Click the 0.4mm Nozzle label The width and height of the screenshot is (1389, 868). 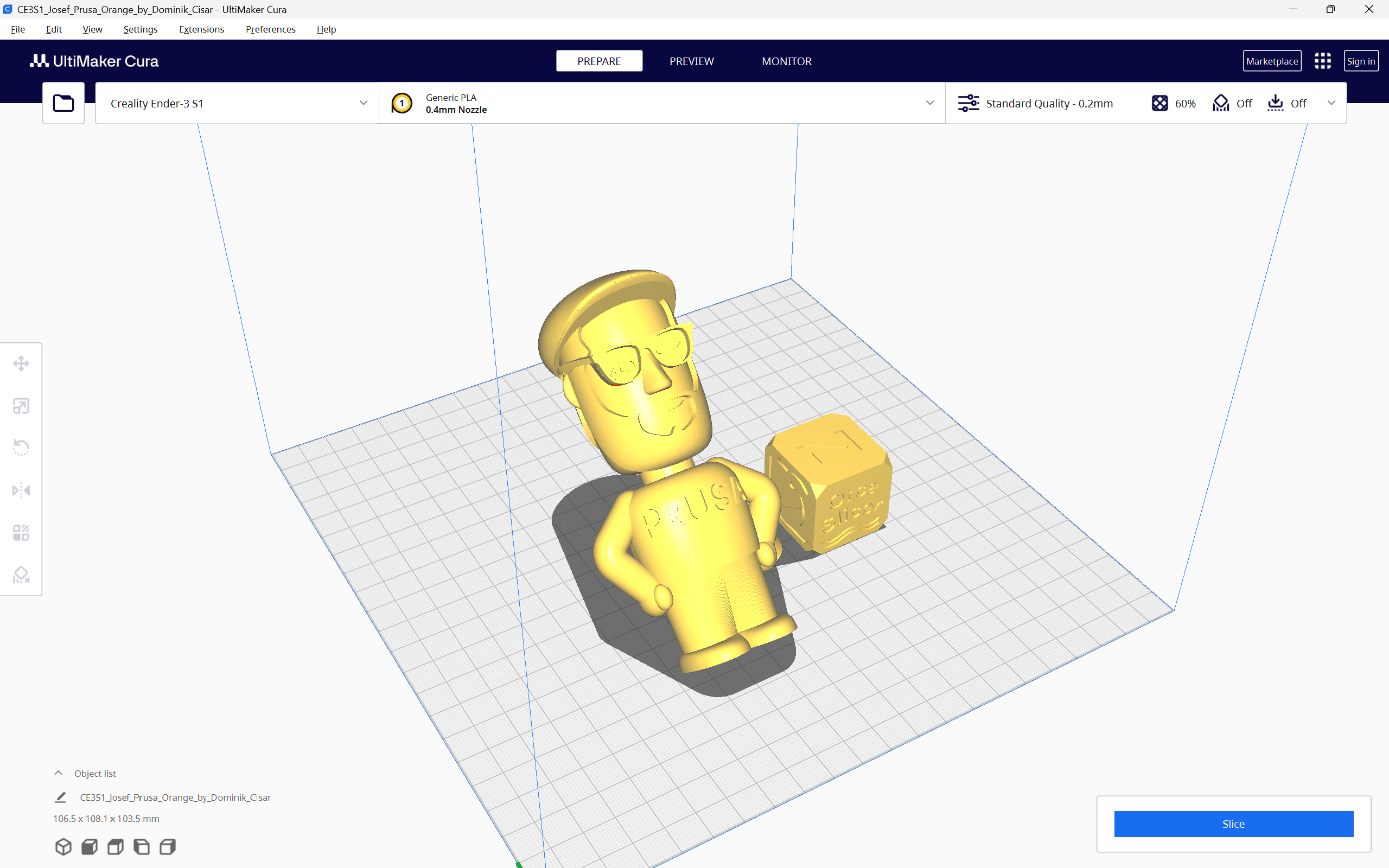click(456, 110)
